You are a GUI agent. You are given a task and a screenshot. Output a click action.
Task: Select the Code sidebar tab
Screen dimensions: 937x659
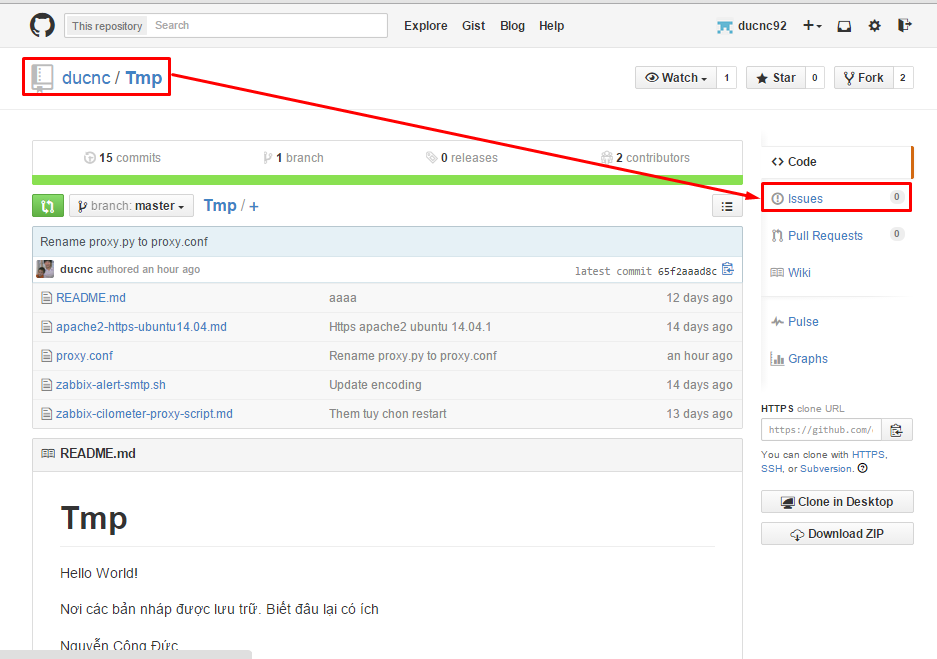coord(837,161)
